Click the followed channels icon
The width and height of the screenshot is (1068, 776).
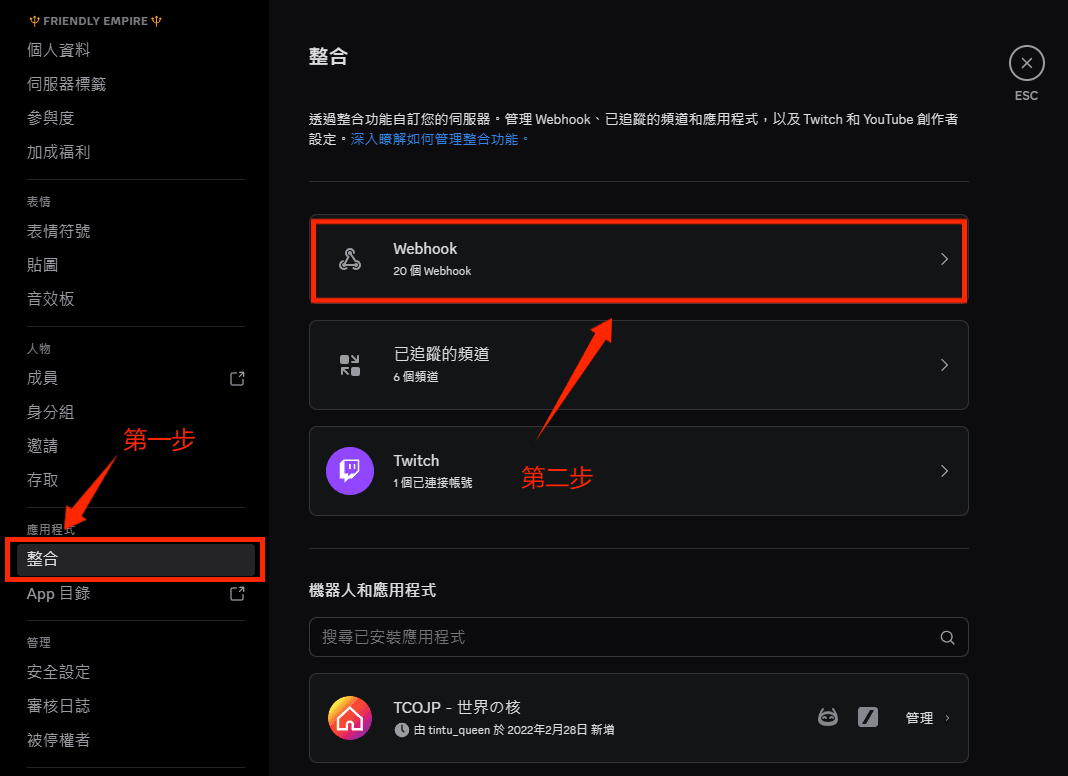click(350, 365)
